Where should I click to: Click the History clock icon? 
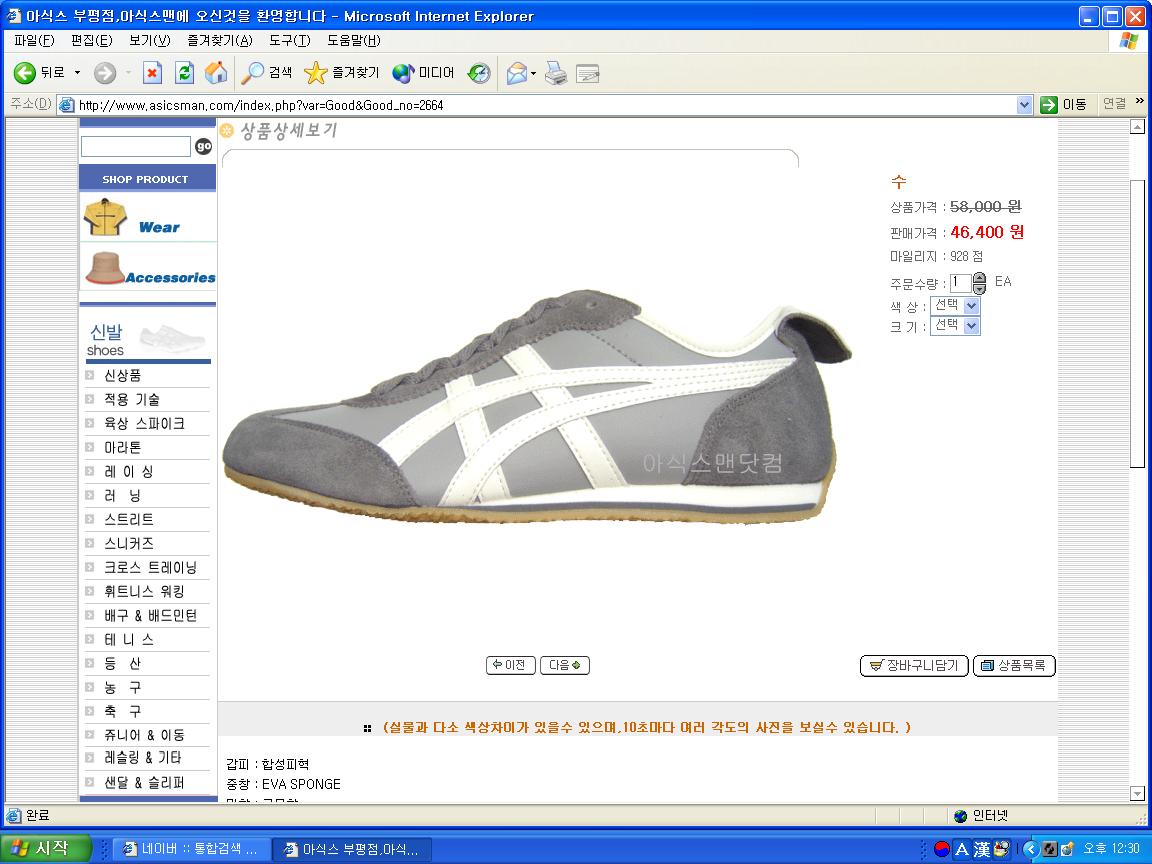coord(479,73)
